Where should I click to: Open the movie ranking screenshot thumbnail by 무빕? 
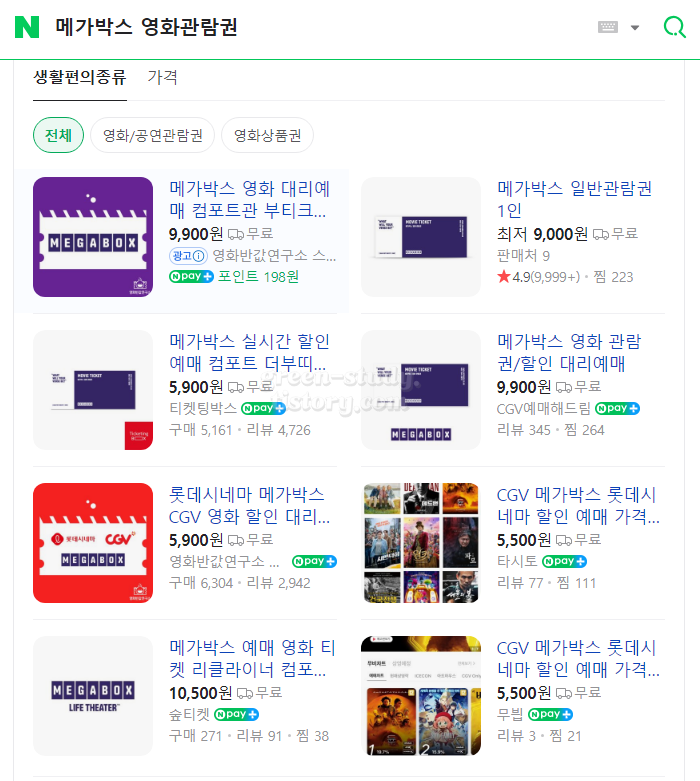click(420, 696)
